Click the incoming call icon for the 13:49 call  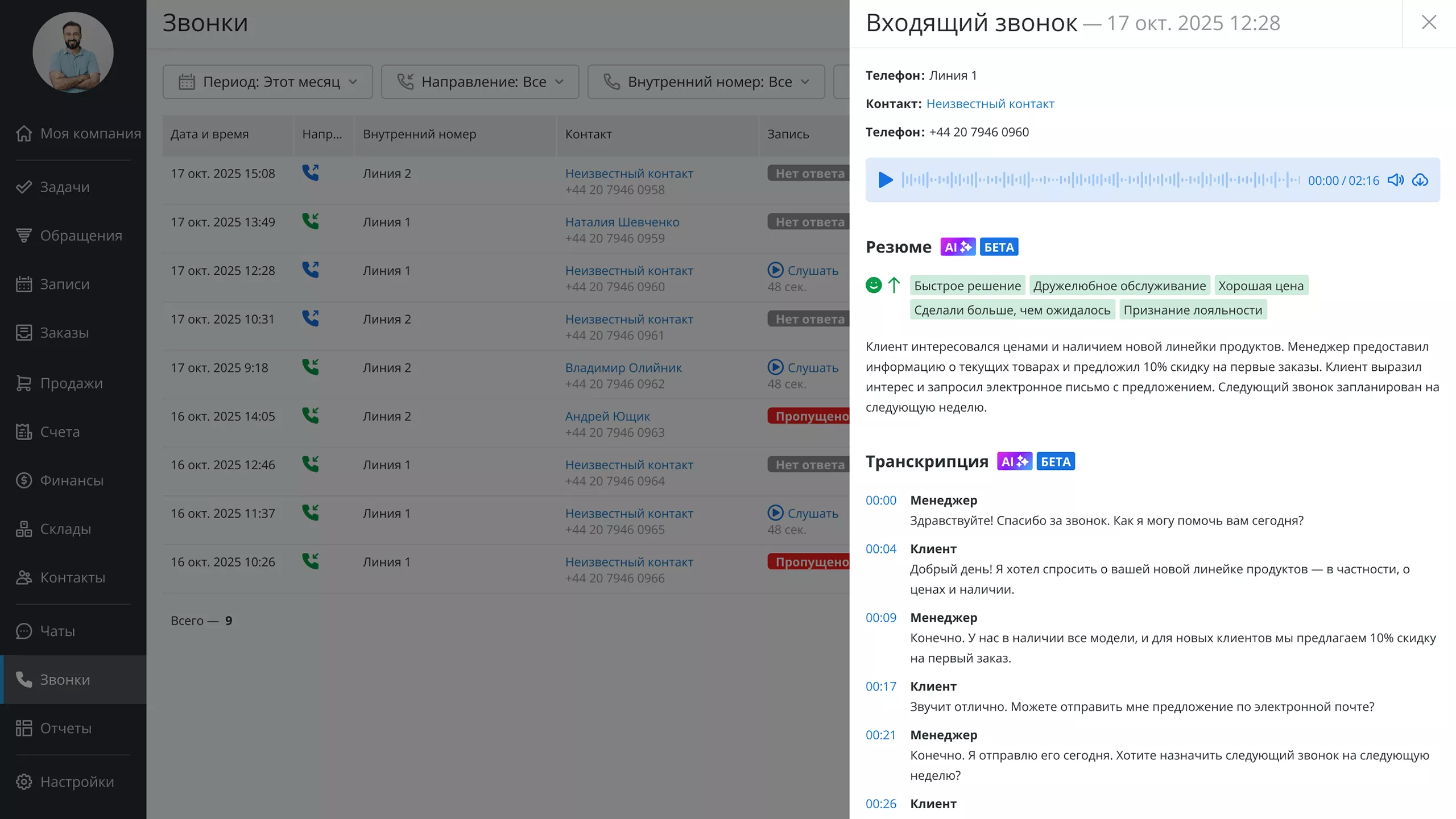coord(311,222)
